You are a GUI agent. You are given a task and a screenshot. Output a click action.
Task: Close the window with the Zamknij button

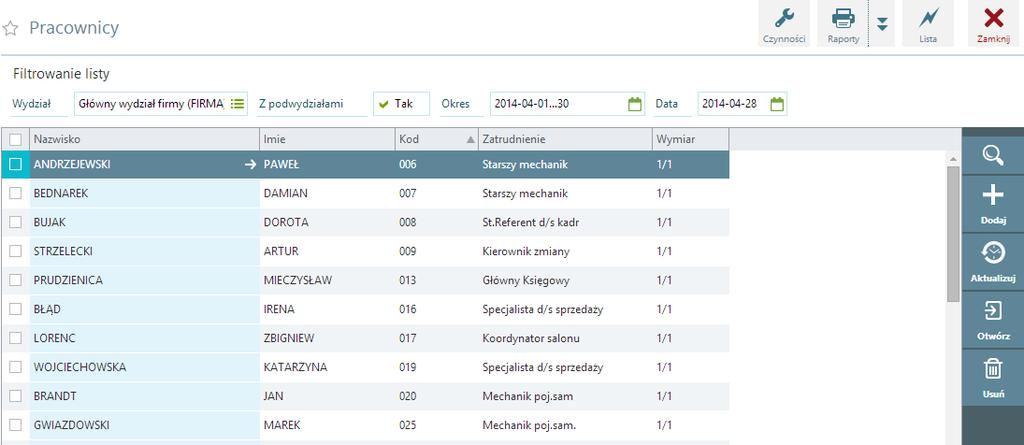993,24
